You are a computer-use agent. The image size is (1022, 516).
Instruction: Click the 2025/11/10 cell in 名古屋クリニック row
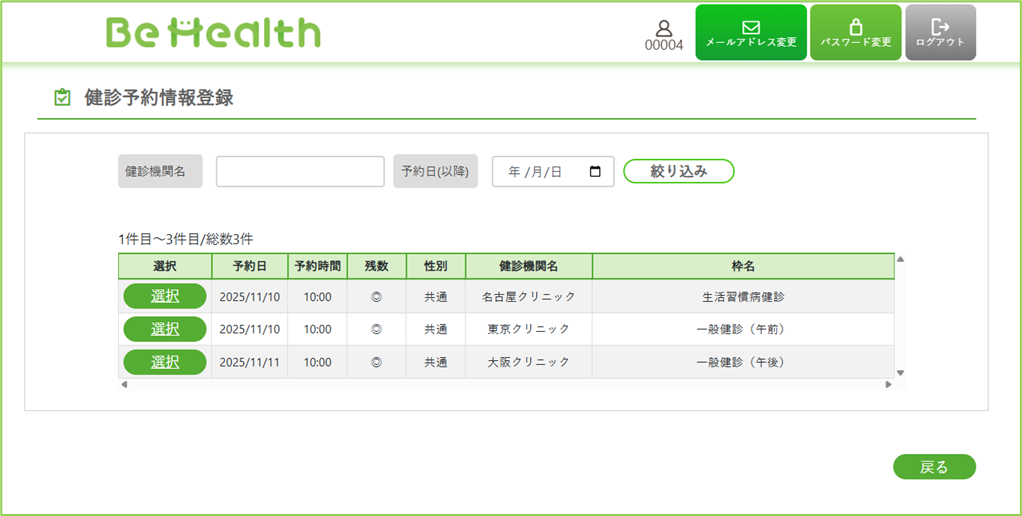pyautogui.click(x=250, y=296)
